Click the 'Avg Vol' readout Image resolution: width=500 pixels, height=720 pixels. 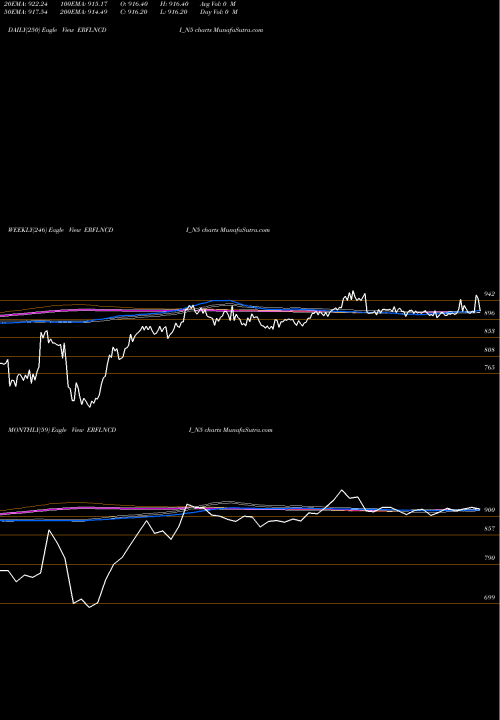coord(218,3)
